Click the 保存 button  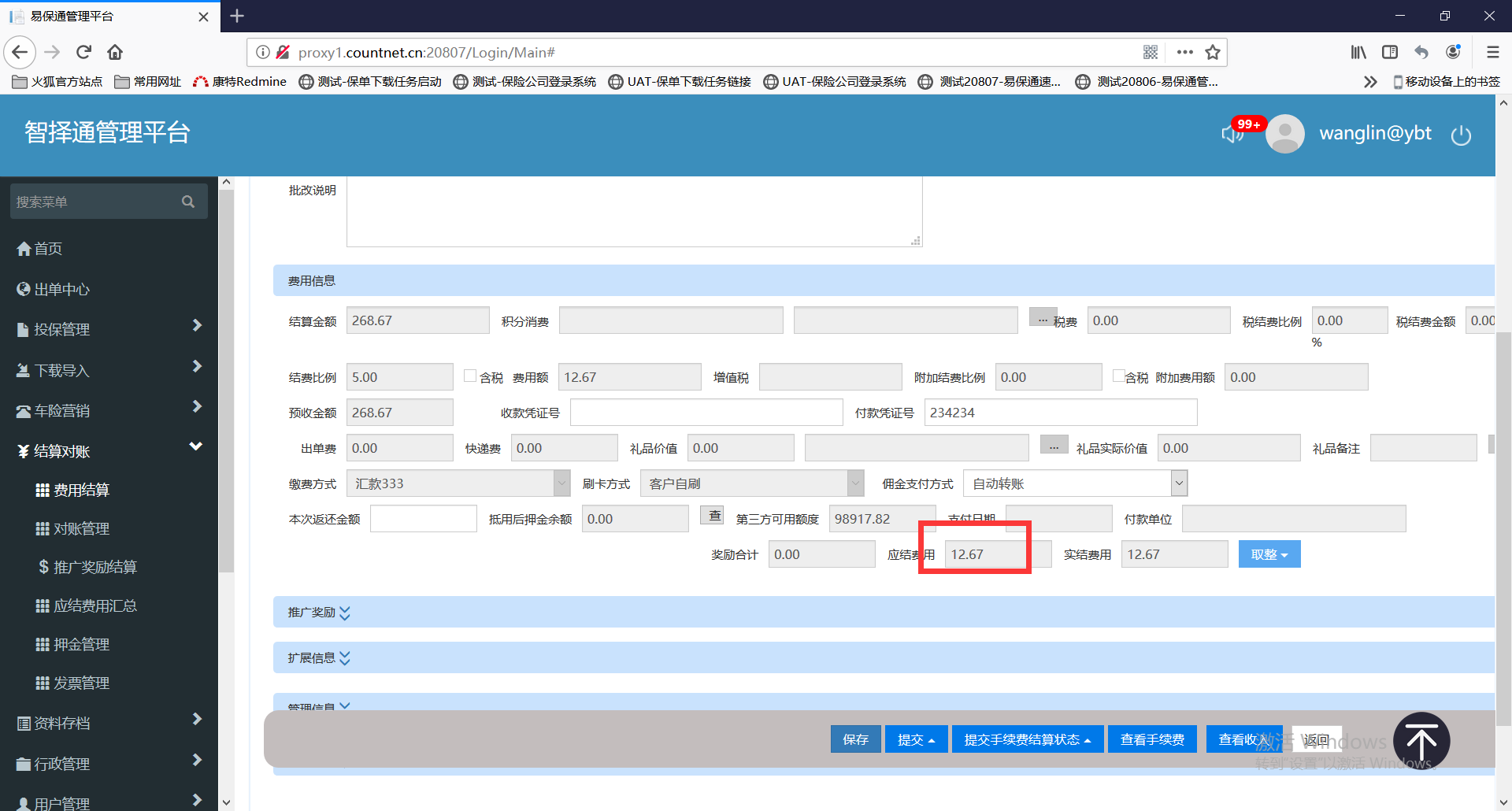pyautogui.click(x=855, y=739)
